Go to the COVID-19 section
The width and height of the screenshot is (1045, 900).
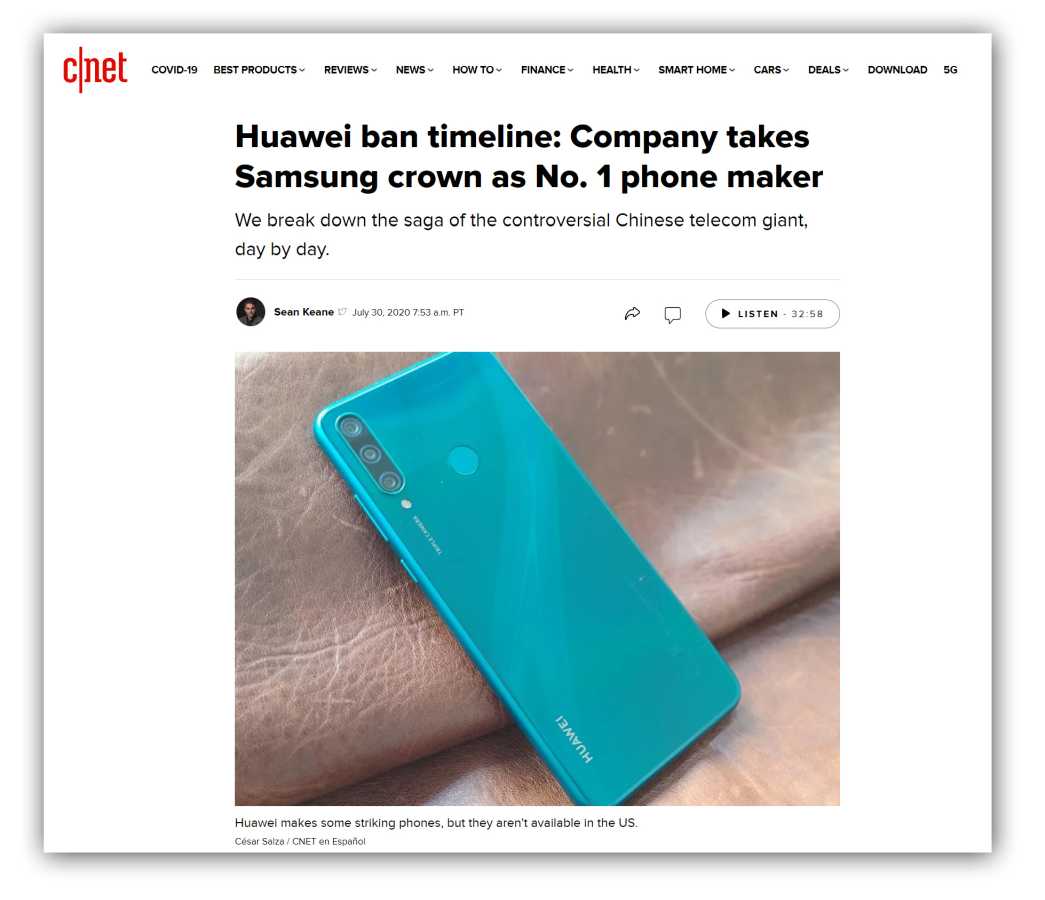[x=175, y=70]
